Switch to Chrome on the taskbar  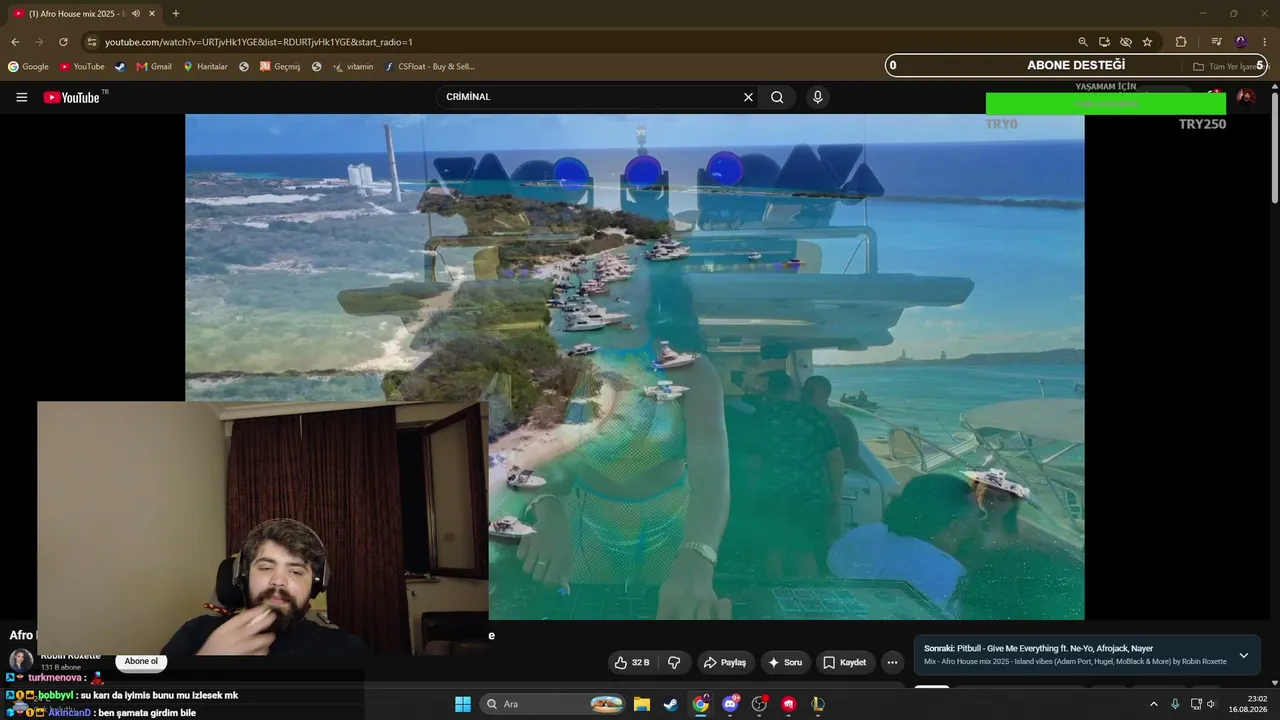[701, 704]
